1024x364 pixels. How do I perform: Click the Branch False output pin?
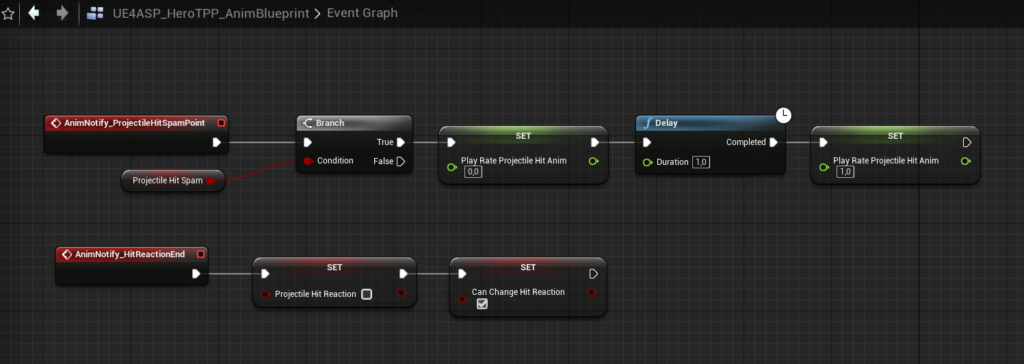[x=401, y=161]
